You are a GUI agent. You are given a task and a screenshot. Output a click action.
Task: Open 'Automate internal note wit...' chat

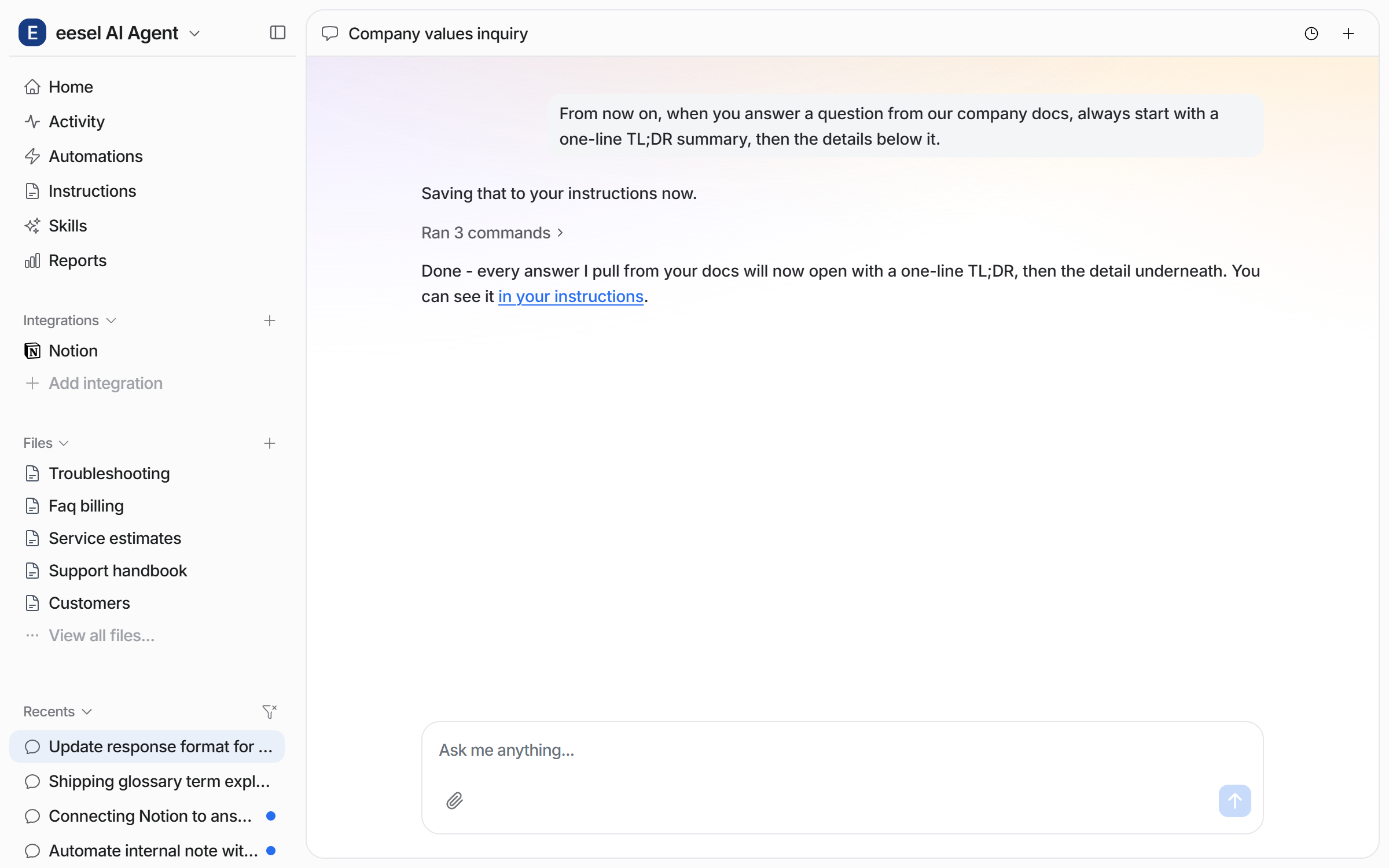tap(147, 851)
